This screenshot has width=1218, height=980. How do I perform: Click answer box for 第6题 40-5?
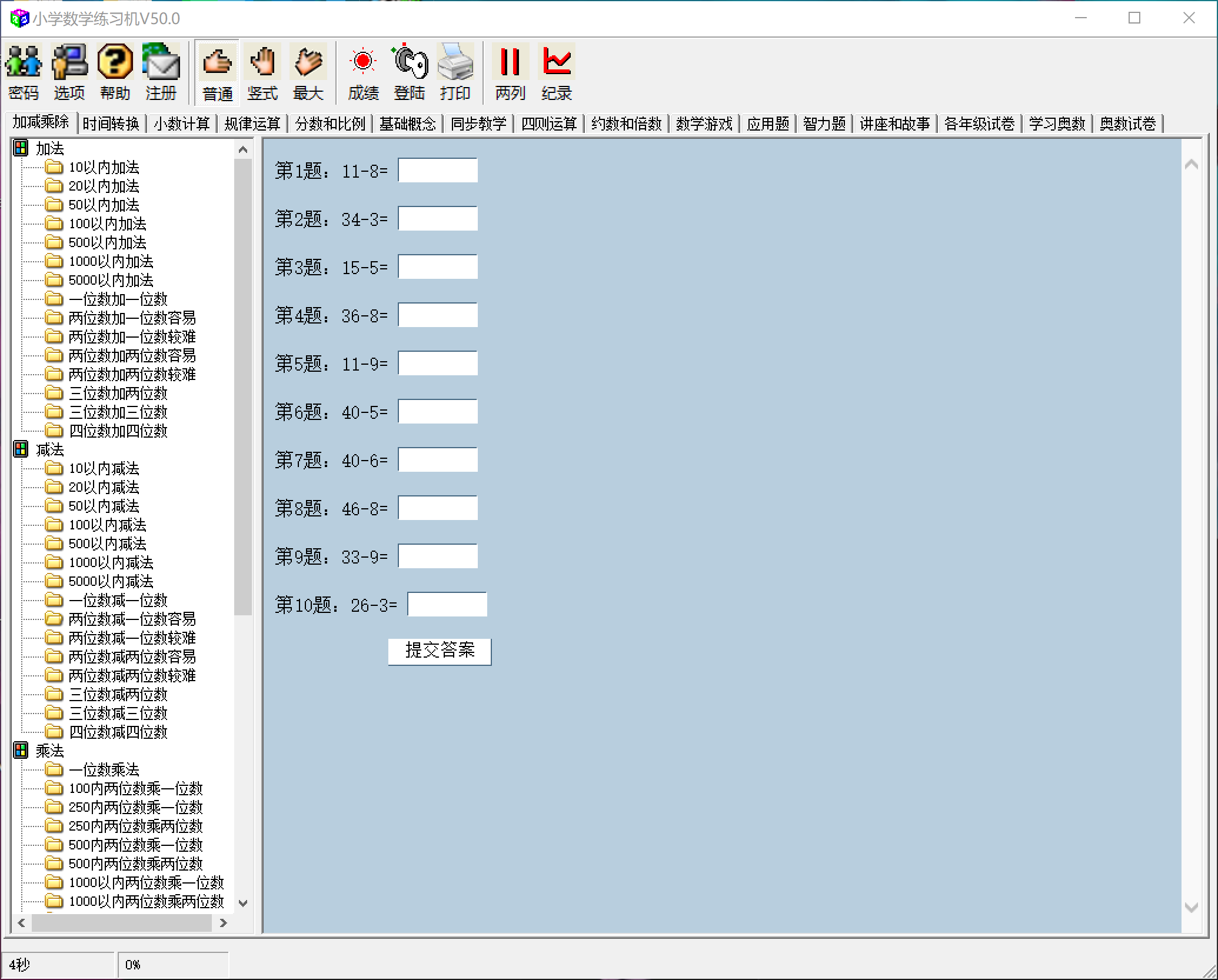(x=438, y=412)
